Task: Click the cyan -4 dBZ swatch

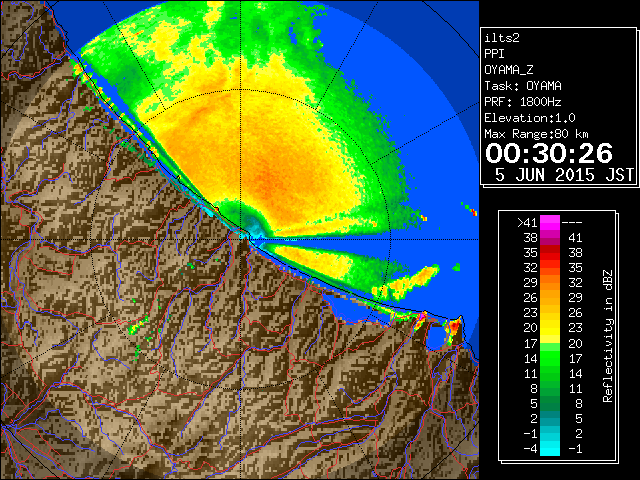Action: (550, 449)
